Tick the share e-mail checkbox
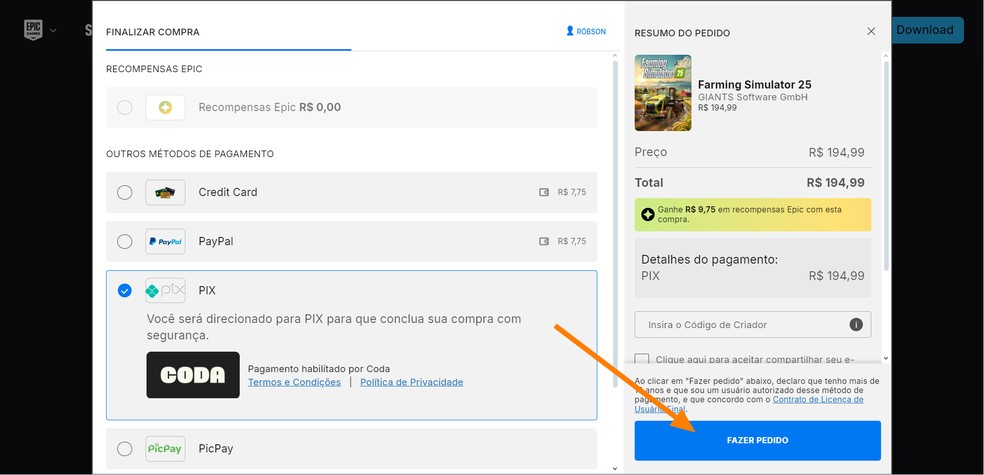Viewport: 984px width, 475px height. [x=642, y=360]
